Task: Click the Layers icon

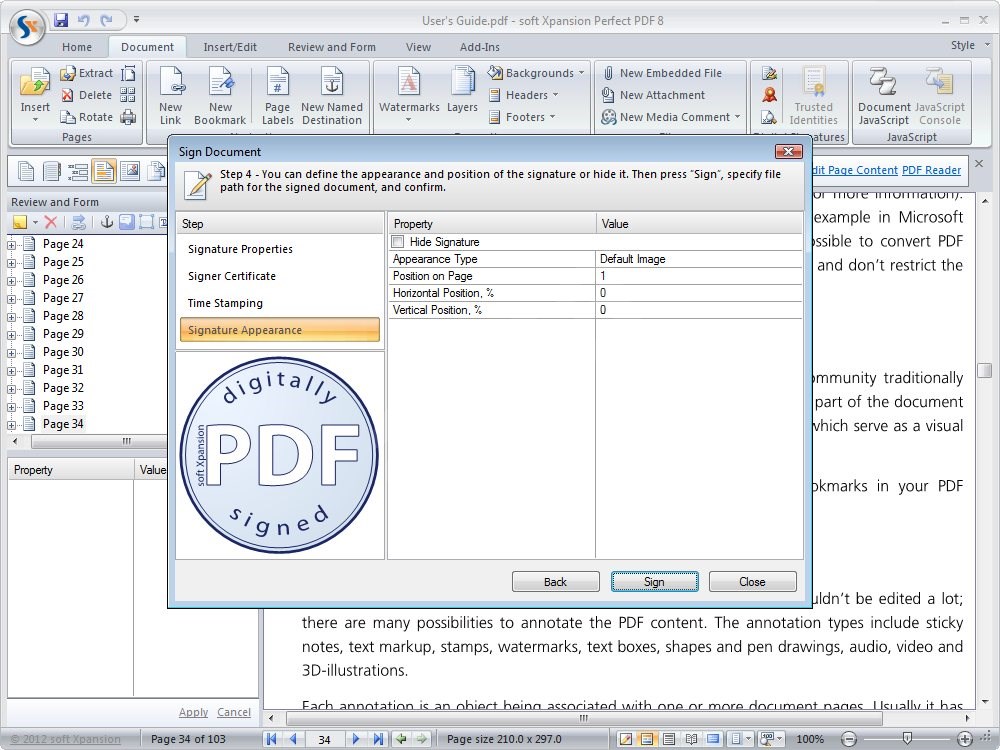Action: click(x=462, y=82)
